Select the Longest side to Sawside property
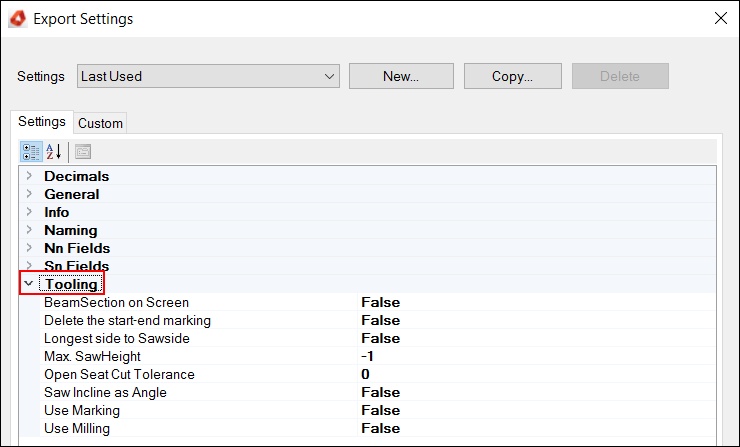 117,338
